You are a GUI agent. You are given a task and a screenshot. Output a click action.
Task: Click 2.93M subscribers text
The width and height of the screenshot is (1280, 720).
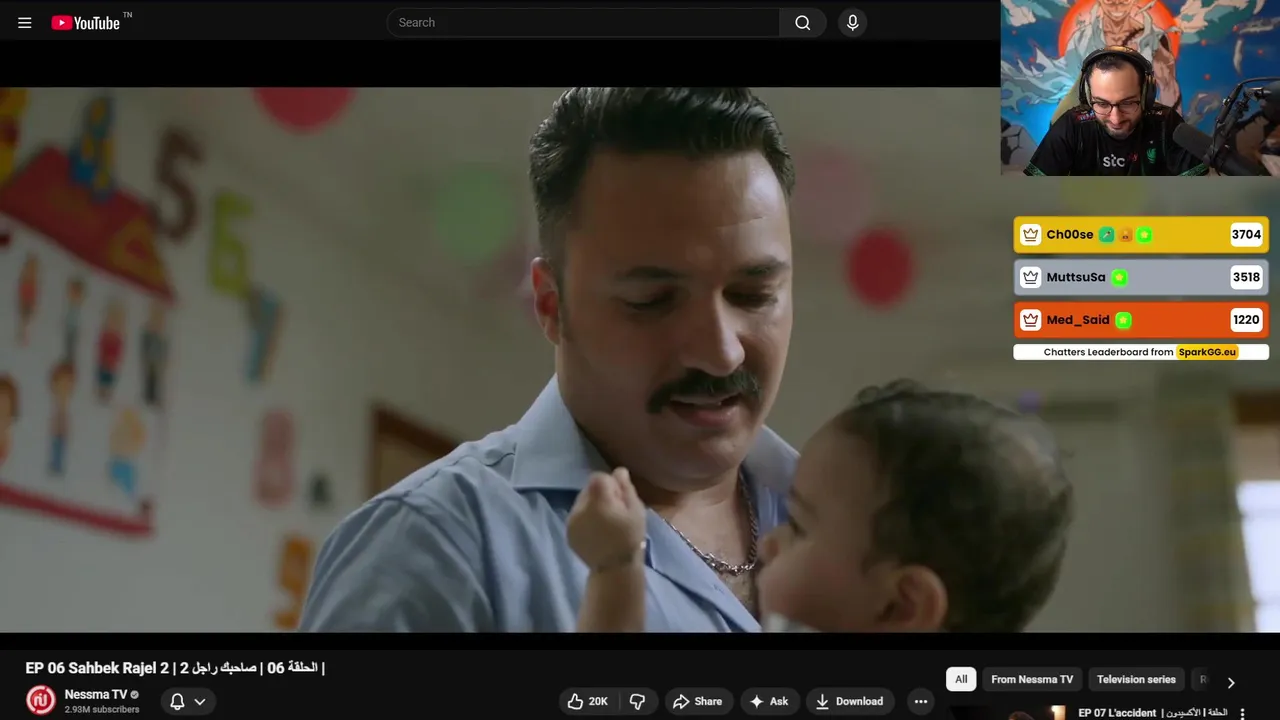102,710
